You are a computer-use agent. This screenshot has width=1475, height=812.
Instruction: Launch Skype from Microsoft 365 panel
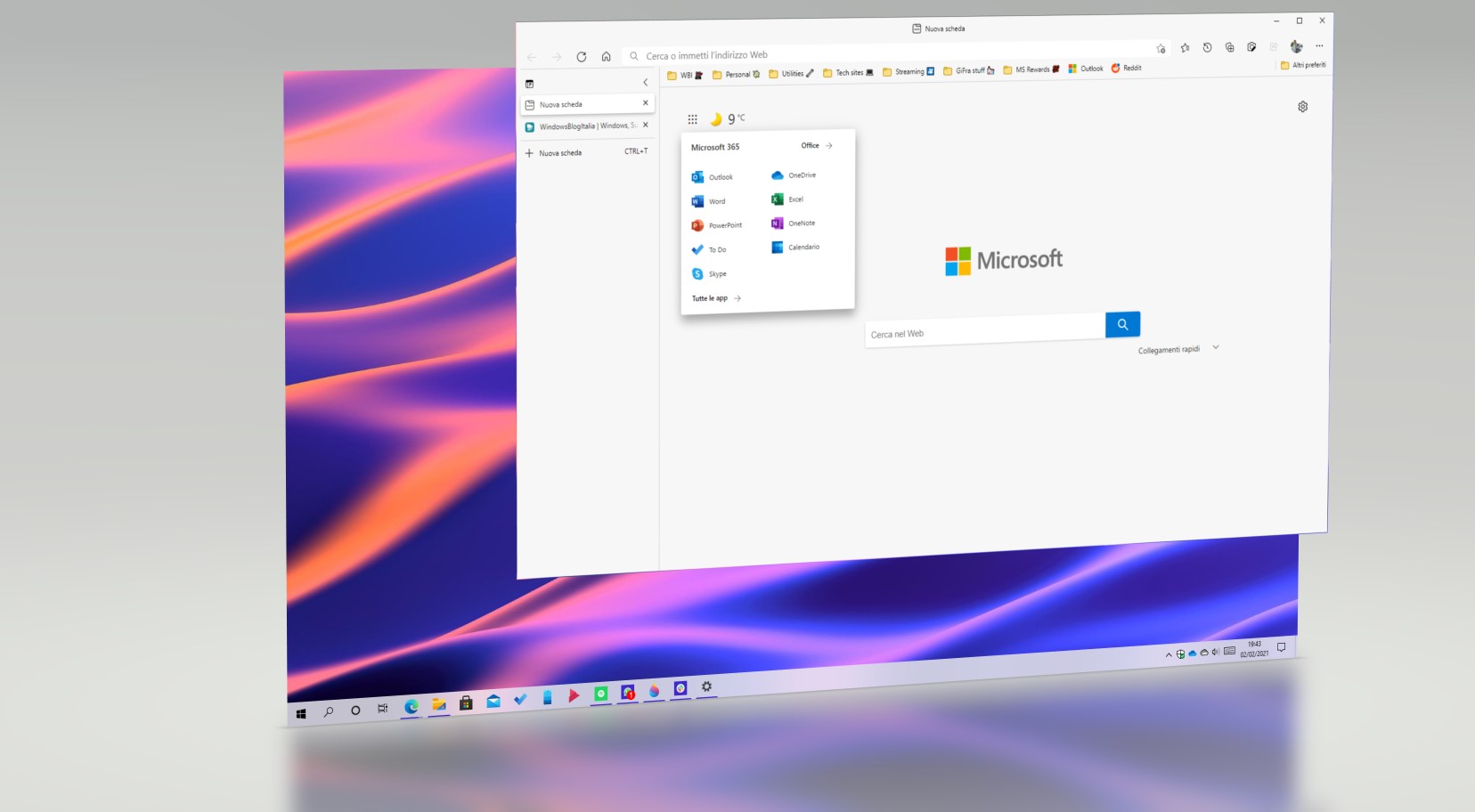[709, 273]
